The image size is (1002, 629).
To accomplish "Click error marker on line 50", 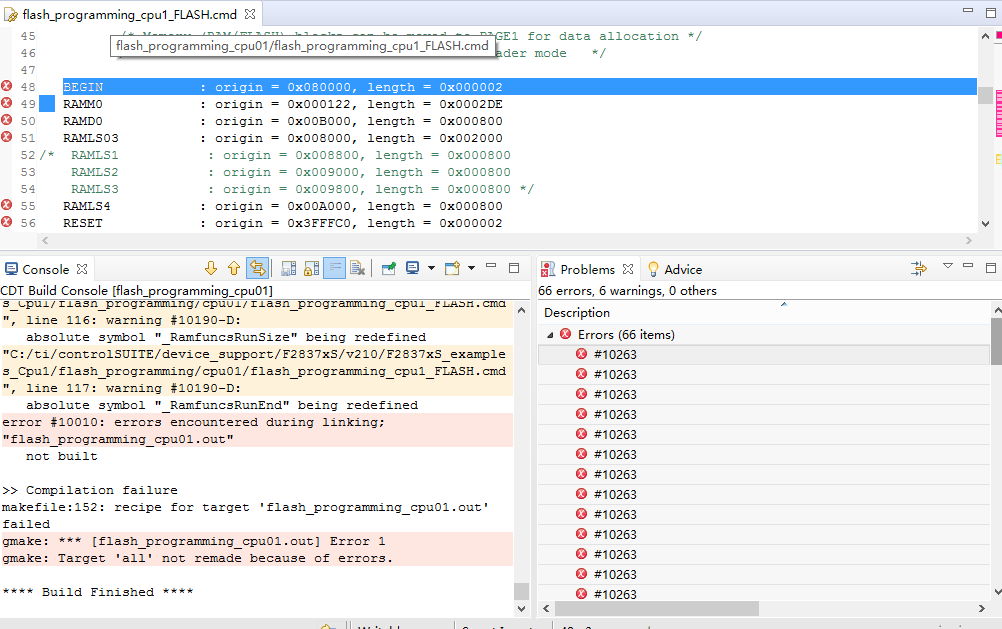I will [6, 120].
